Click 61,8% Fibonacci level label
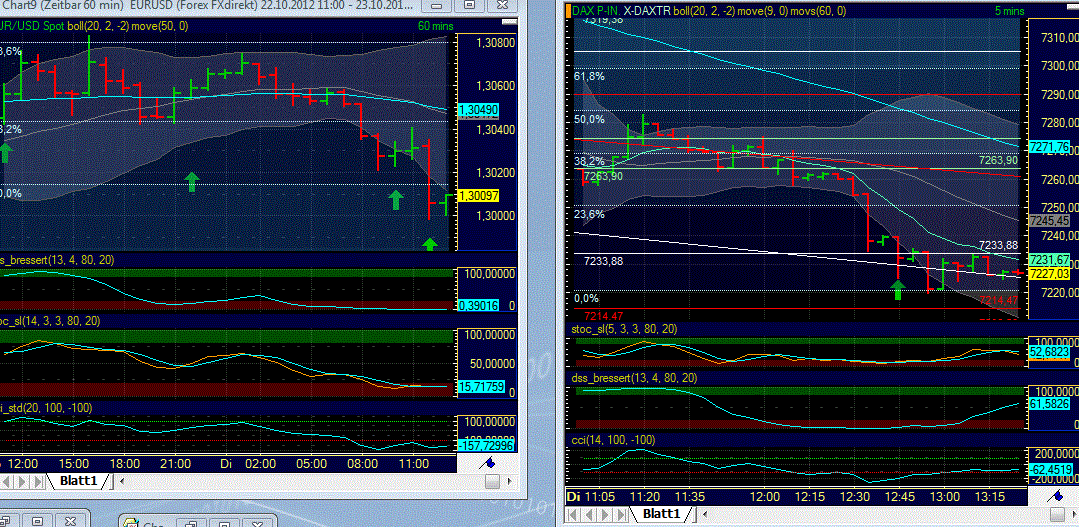1079x527 pixels. [589, 76]
